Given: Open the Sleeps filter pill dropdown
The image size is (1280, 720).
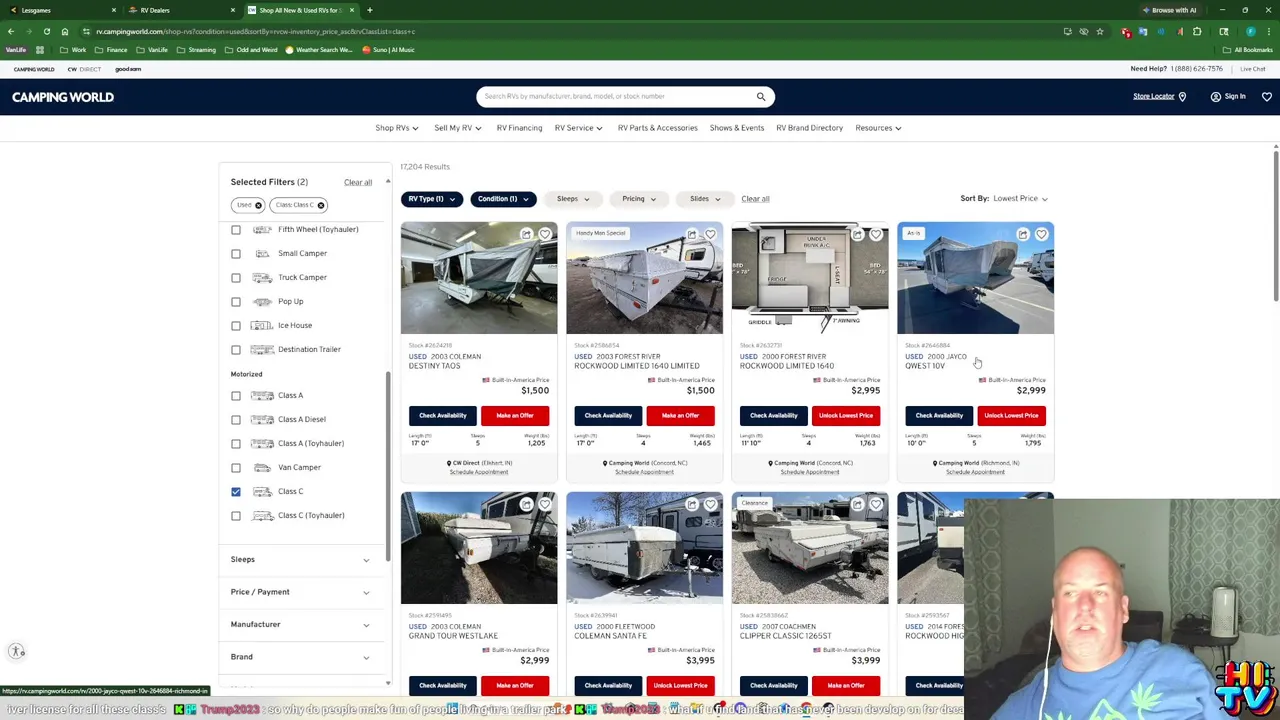Looking at the screenshot, I should (573, 199).
